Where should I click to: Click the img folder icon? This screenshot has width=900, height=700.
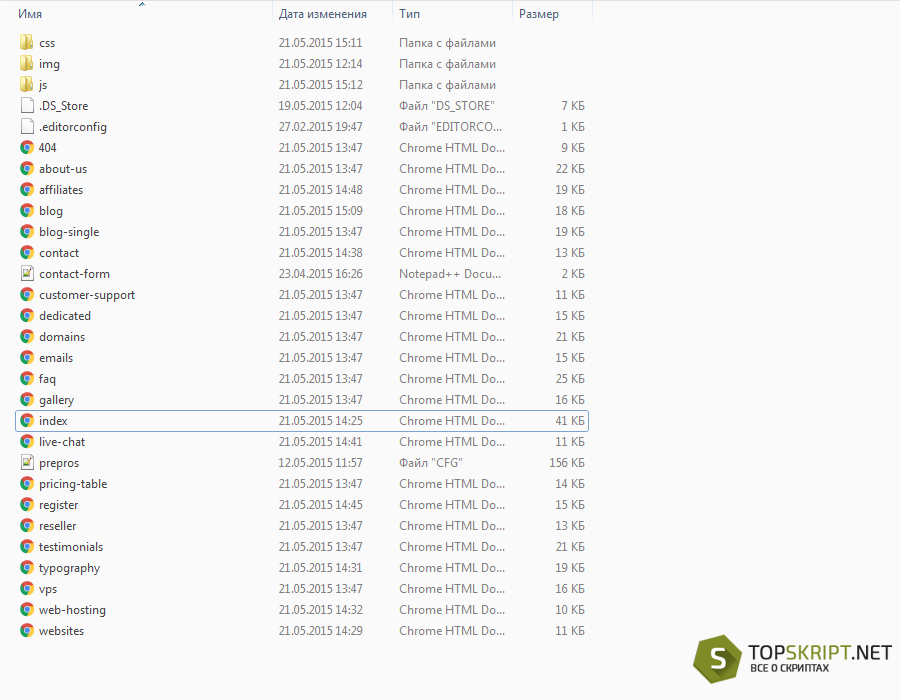pyautogui.click(x=26, y=64)
